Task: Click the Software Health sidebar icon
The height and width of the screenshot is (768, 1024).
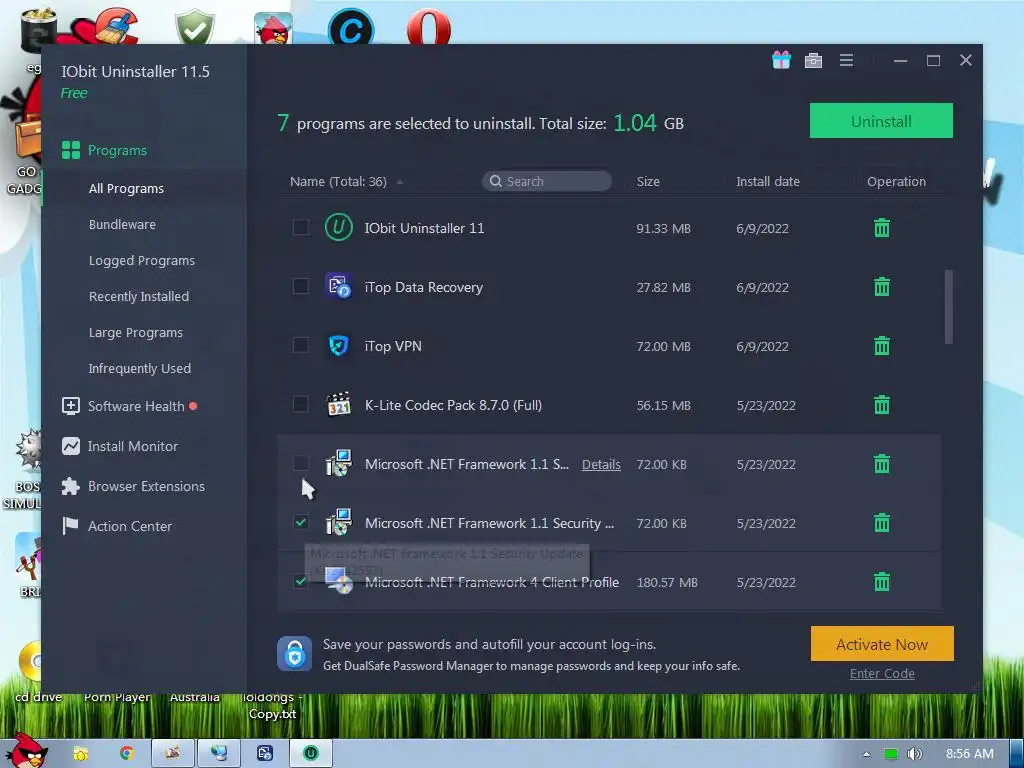Action: click(x=71, y=406)
